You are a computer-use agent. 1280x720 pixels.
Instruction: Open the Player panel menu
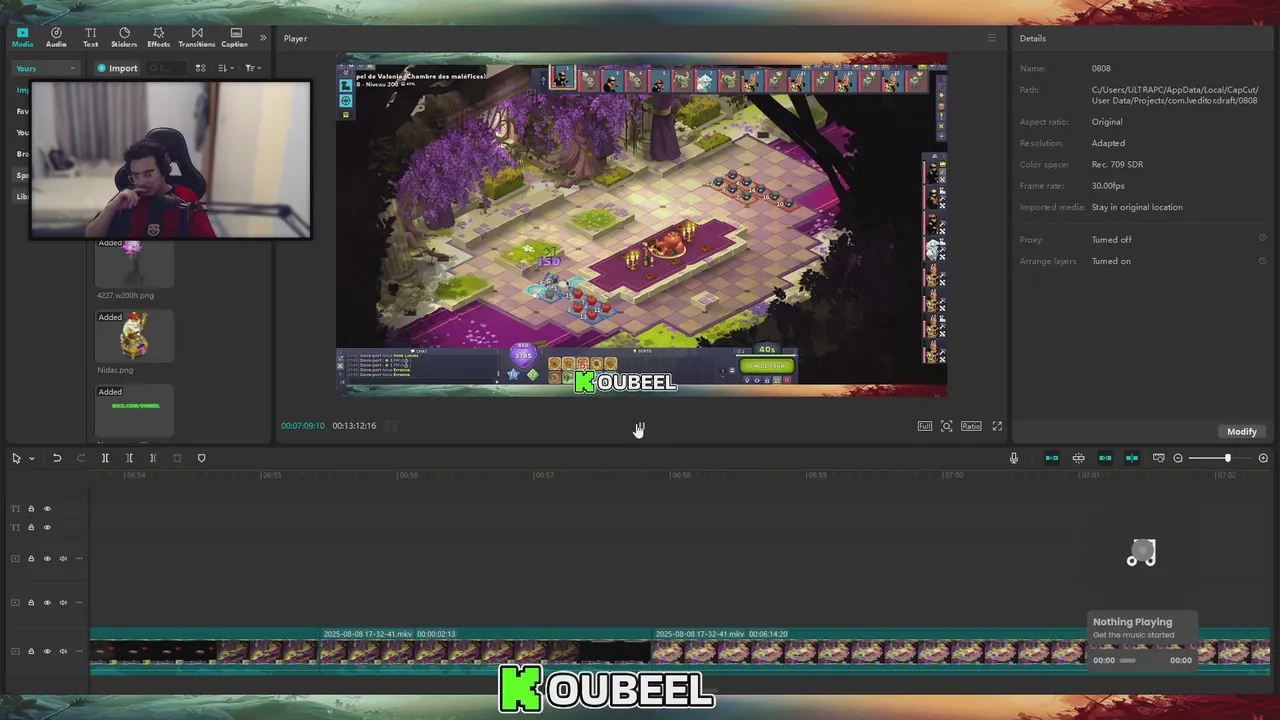992,38
